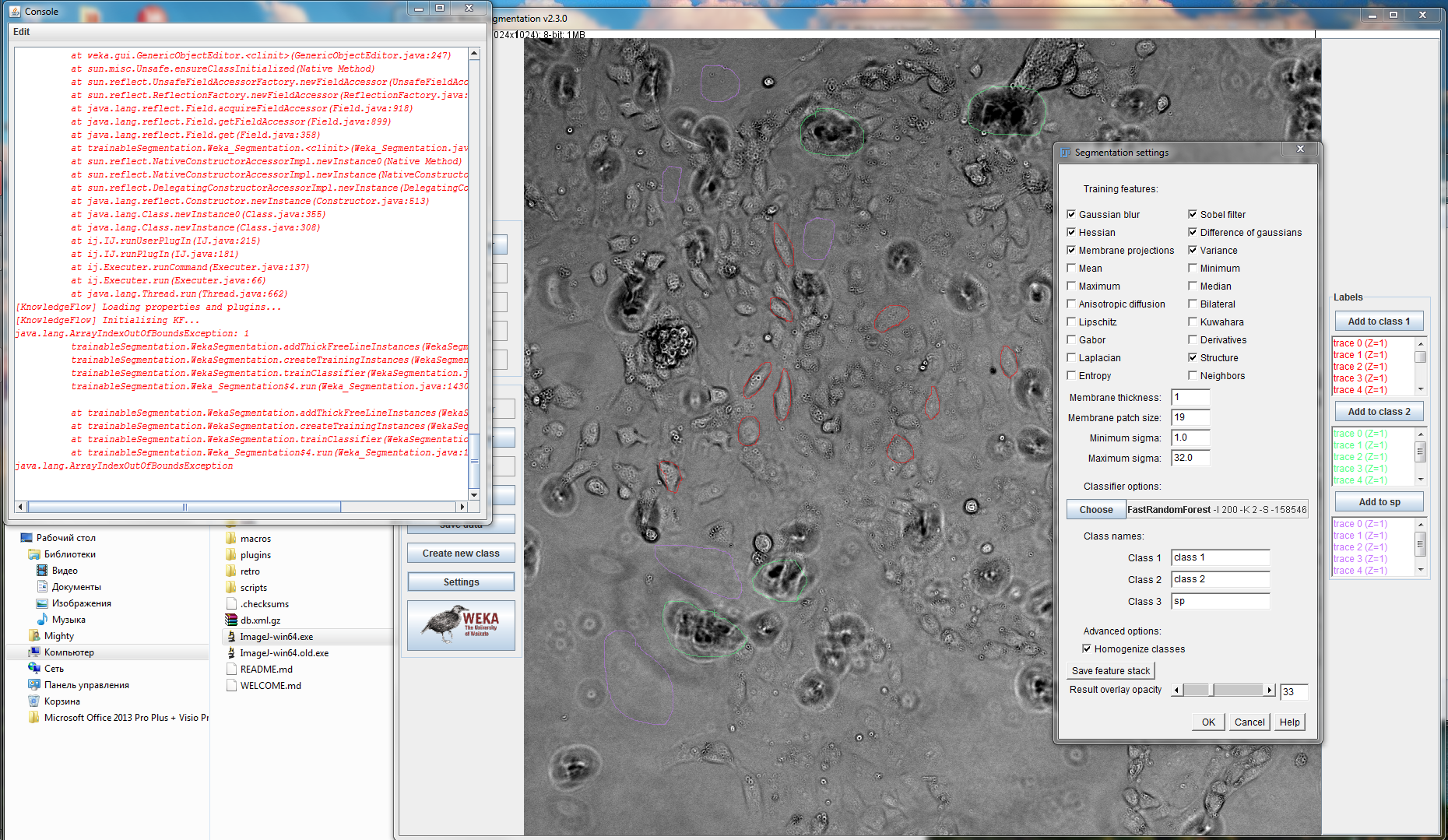Select the db.xml.gz archive file
Image resolution: width=1448 pixels, height=840 pixels.
pos(259,620)
